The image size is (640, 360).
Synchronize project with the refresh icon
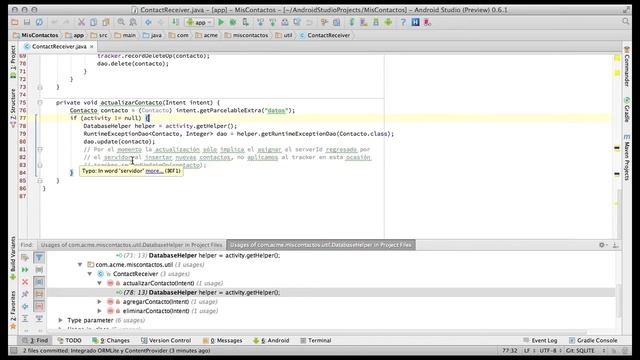(39, 22)
